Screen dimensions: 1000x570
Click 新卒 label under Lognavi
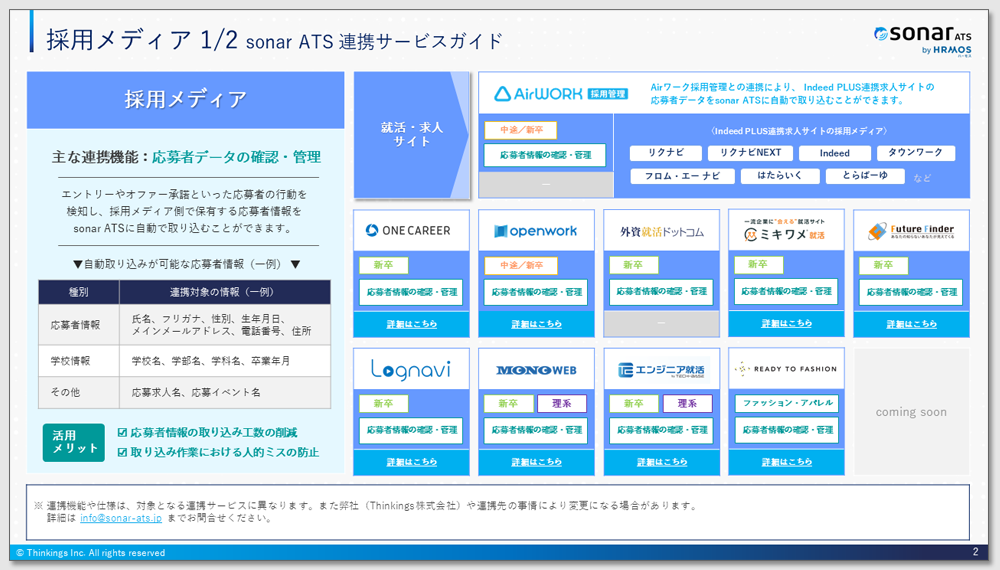click(383, 404)
